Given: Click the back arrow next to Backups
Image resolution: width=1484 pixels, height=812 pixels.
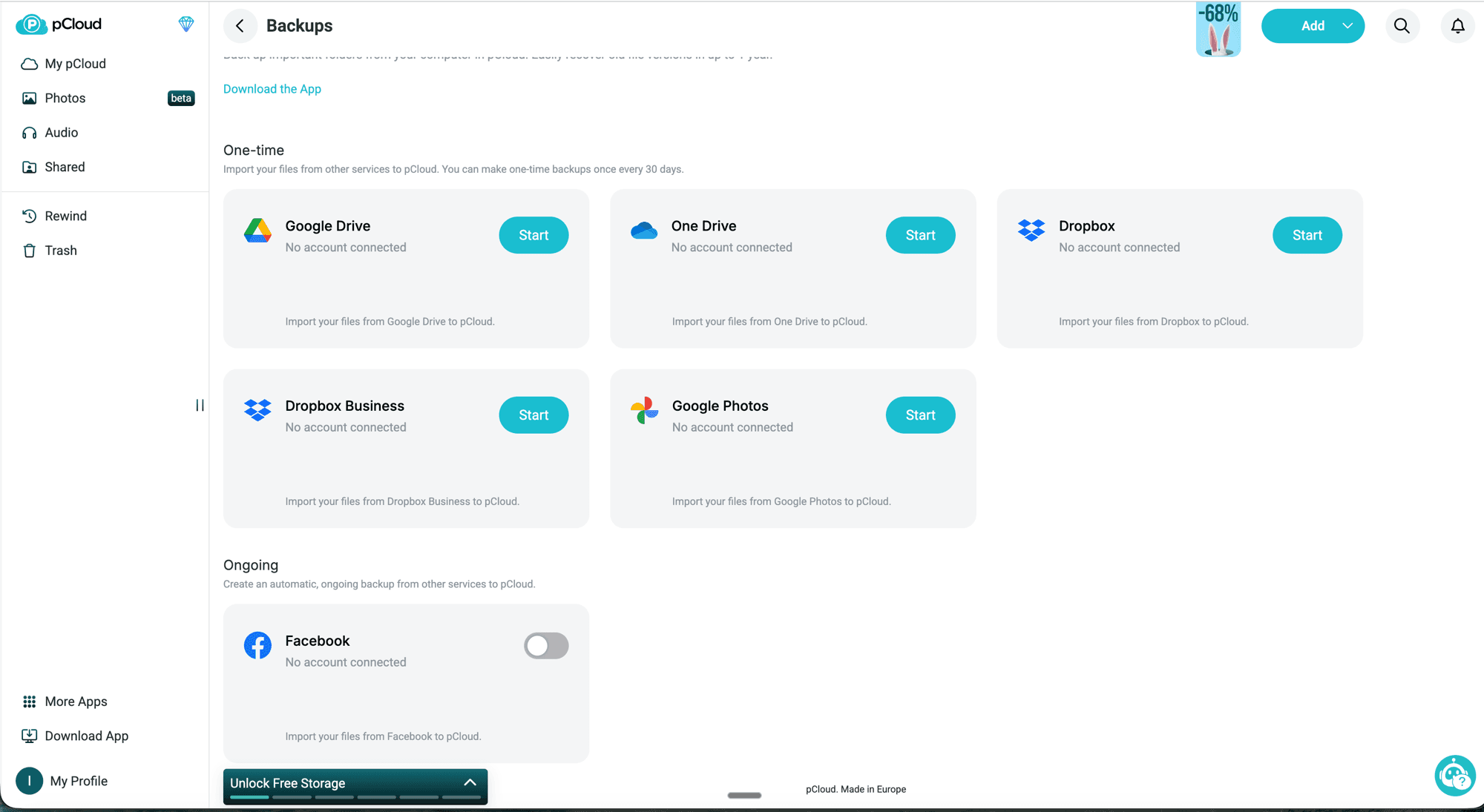Looking at the screenshot, I should pos(240,25).
